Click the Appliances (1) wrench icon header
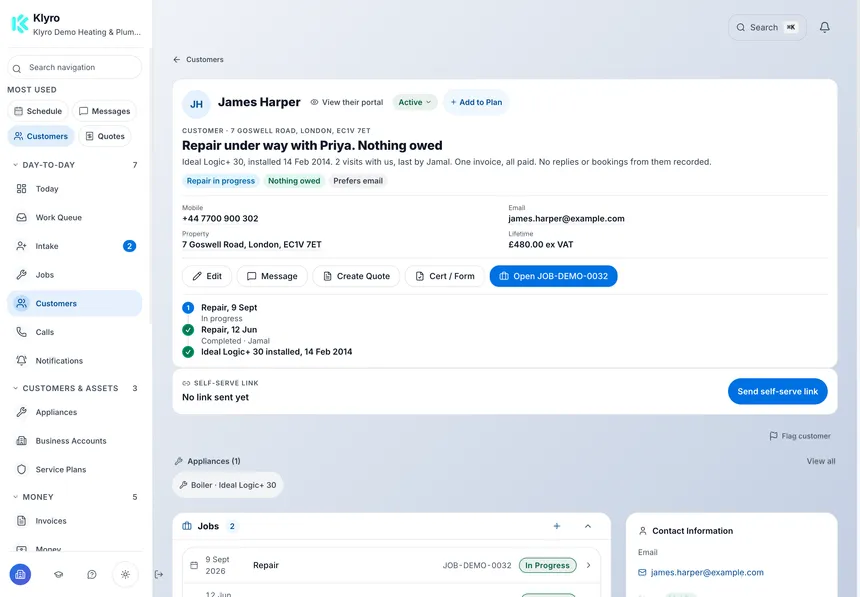Viewport: 860px width, 597px height. point(178,461)
